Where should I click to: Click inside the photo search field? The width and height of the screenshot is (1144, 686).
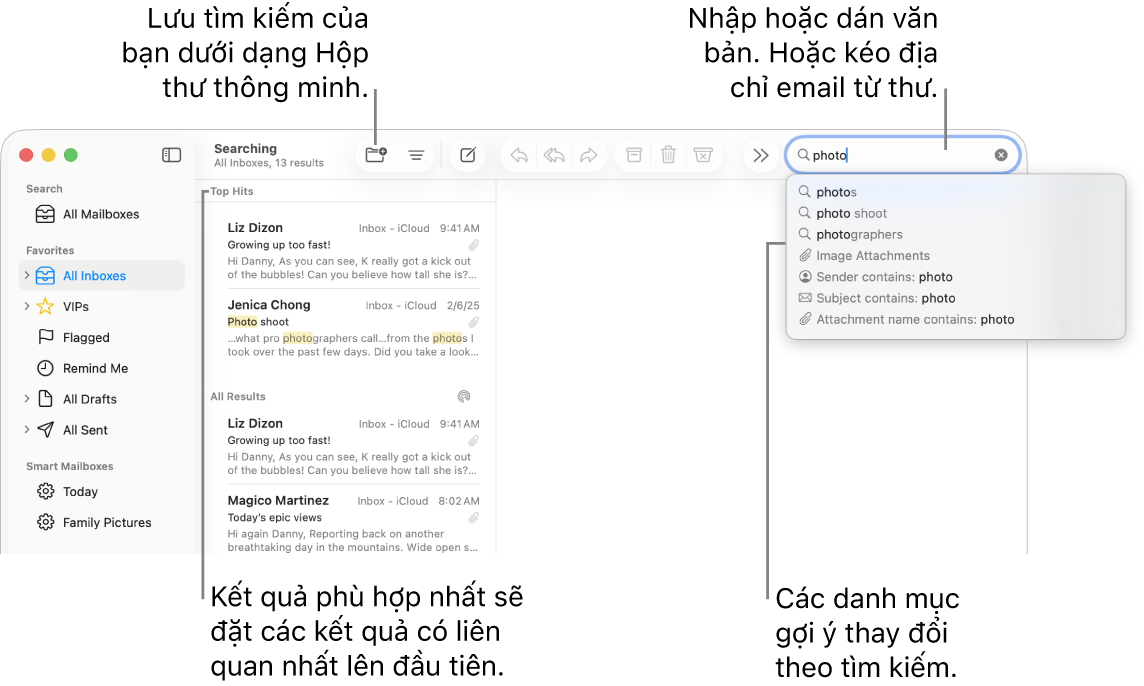tap(901, 155)
